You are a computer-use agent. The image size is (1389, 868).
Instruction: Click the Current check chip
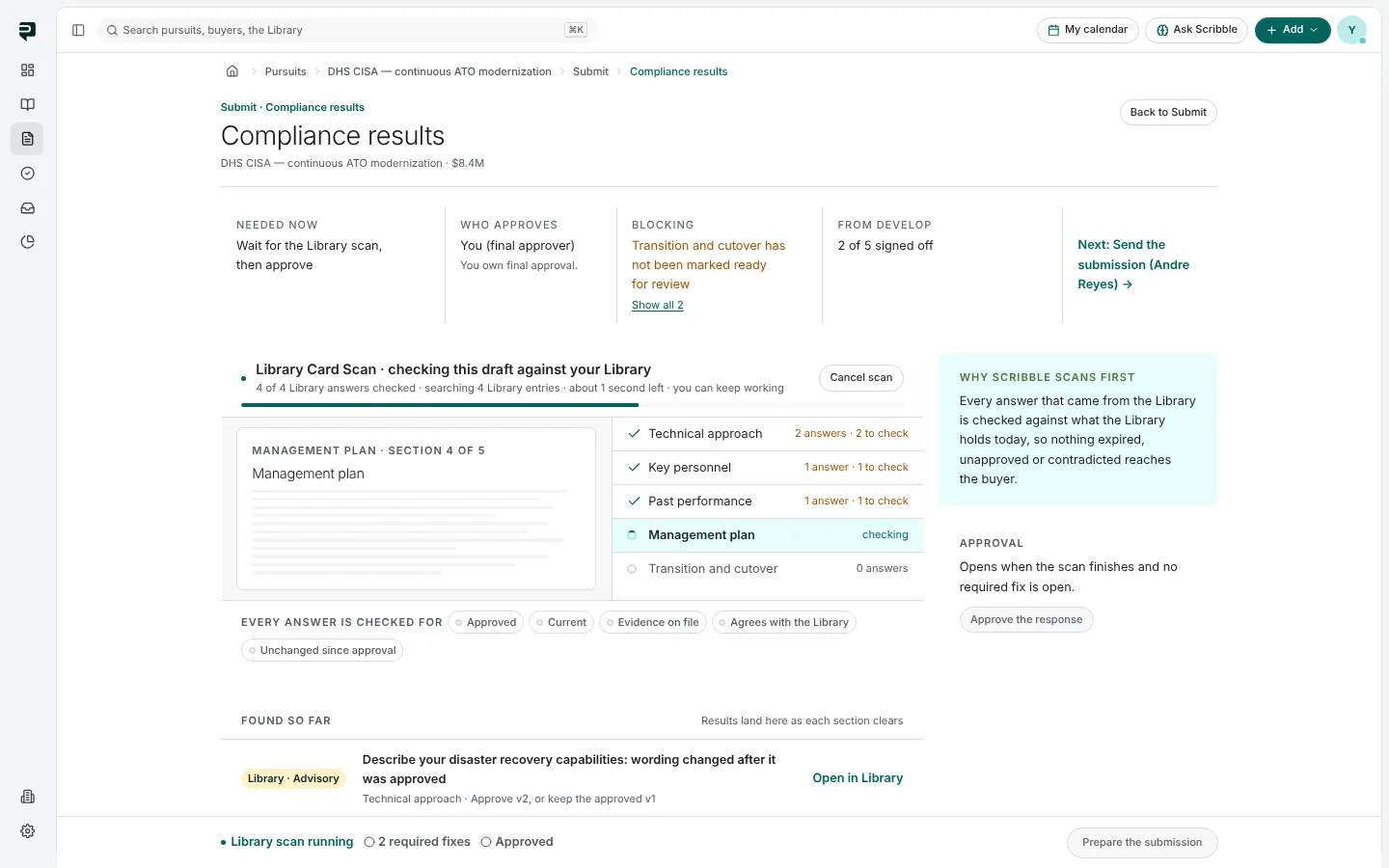(561, 622)
